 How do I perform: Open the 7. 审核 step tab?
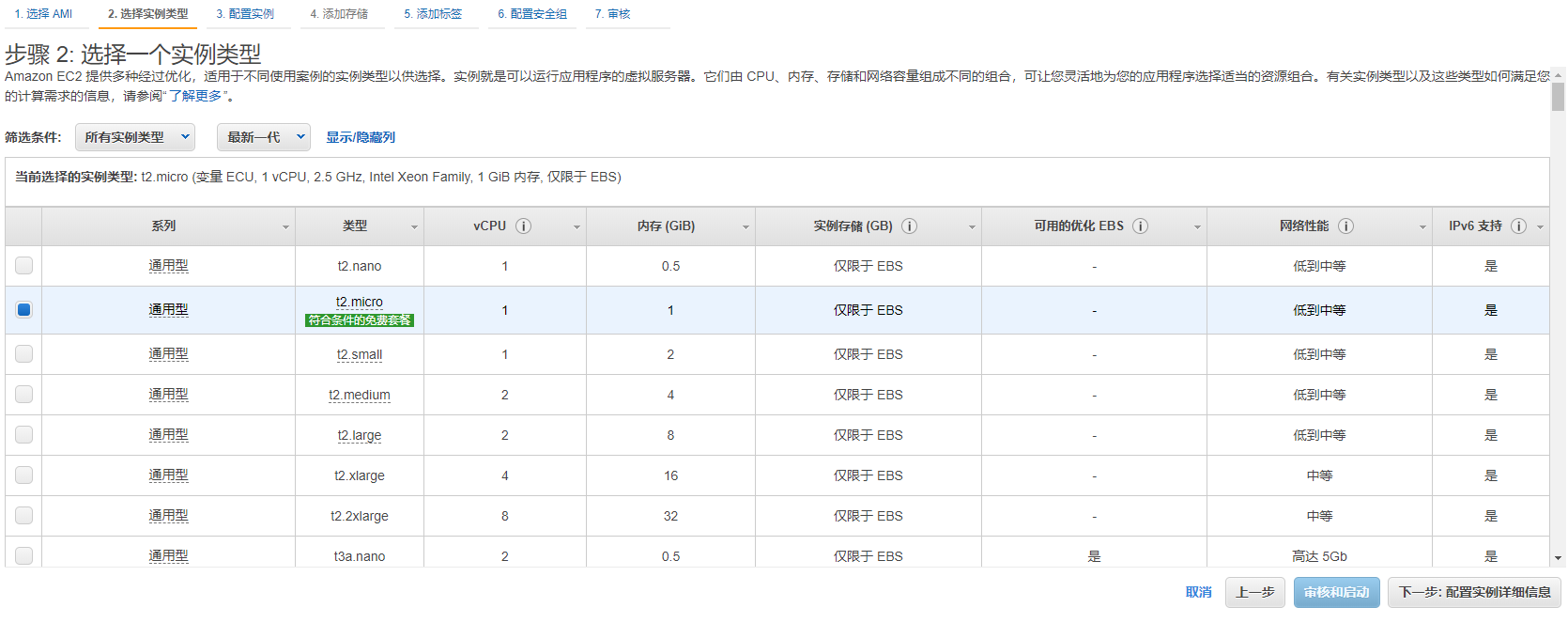pyautogui.click(x=613, y=14)
